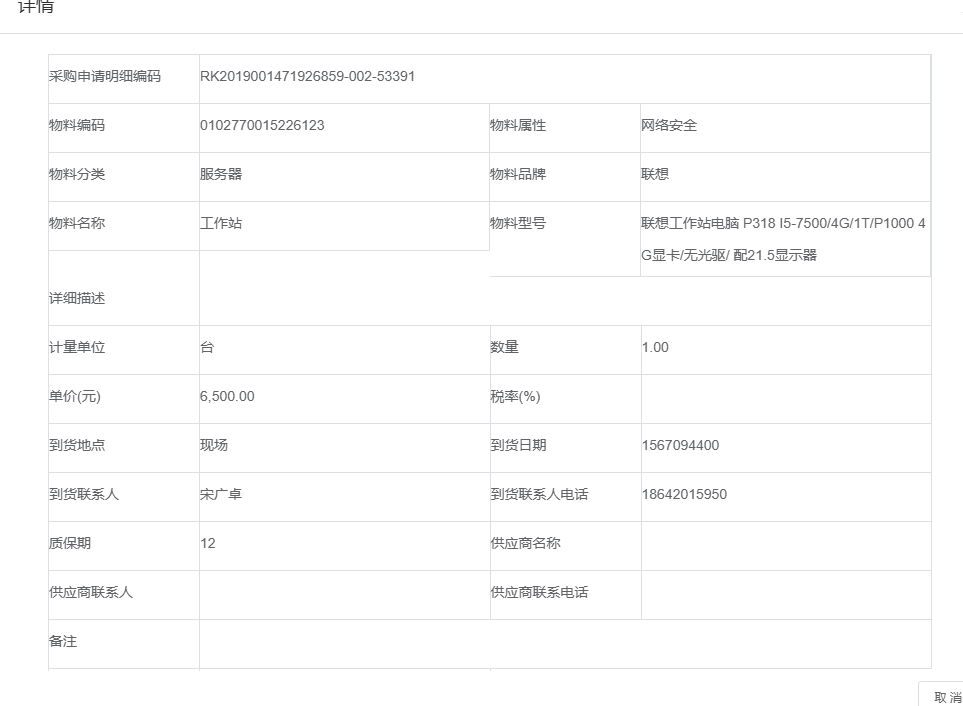Click material code value 0102770015226123
Screen dimensions: 963x706
pyautogui.click(x=262, y=126)
